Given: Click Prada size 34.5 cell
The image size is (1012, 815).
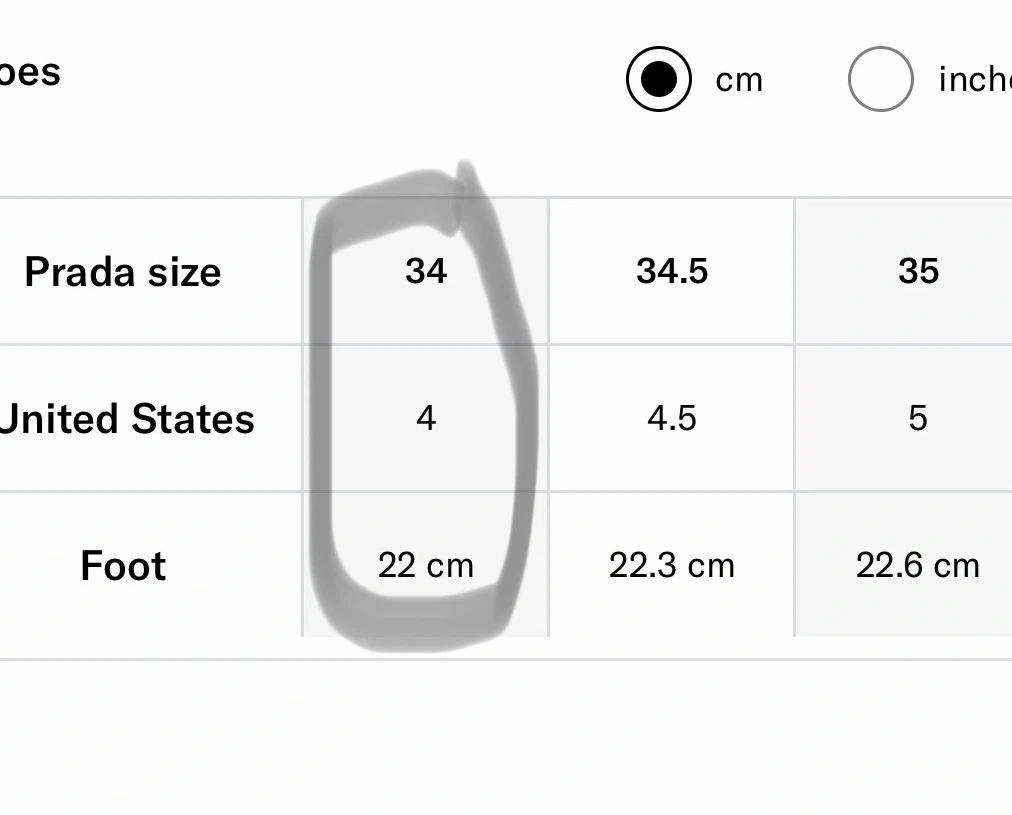Looking at the screenshot, I should 672,271.
